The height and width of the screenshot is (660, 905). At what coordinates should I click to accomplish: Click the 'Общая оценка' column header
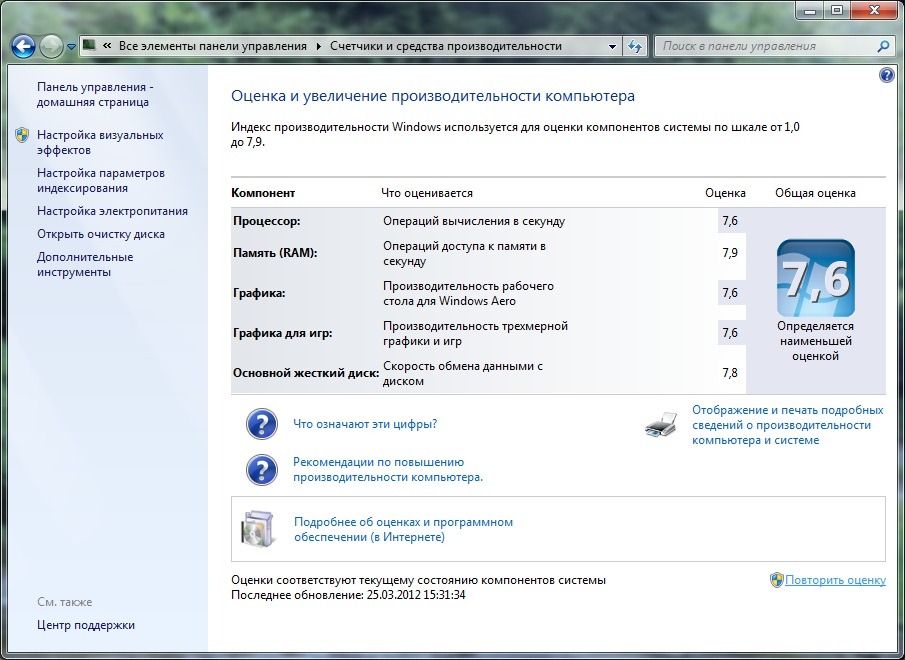point(815,193)
